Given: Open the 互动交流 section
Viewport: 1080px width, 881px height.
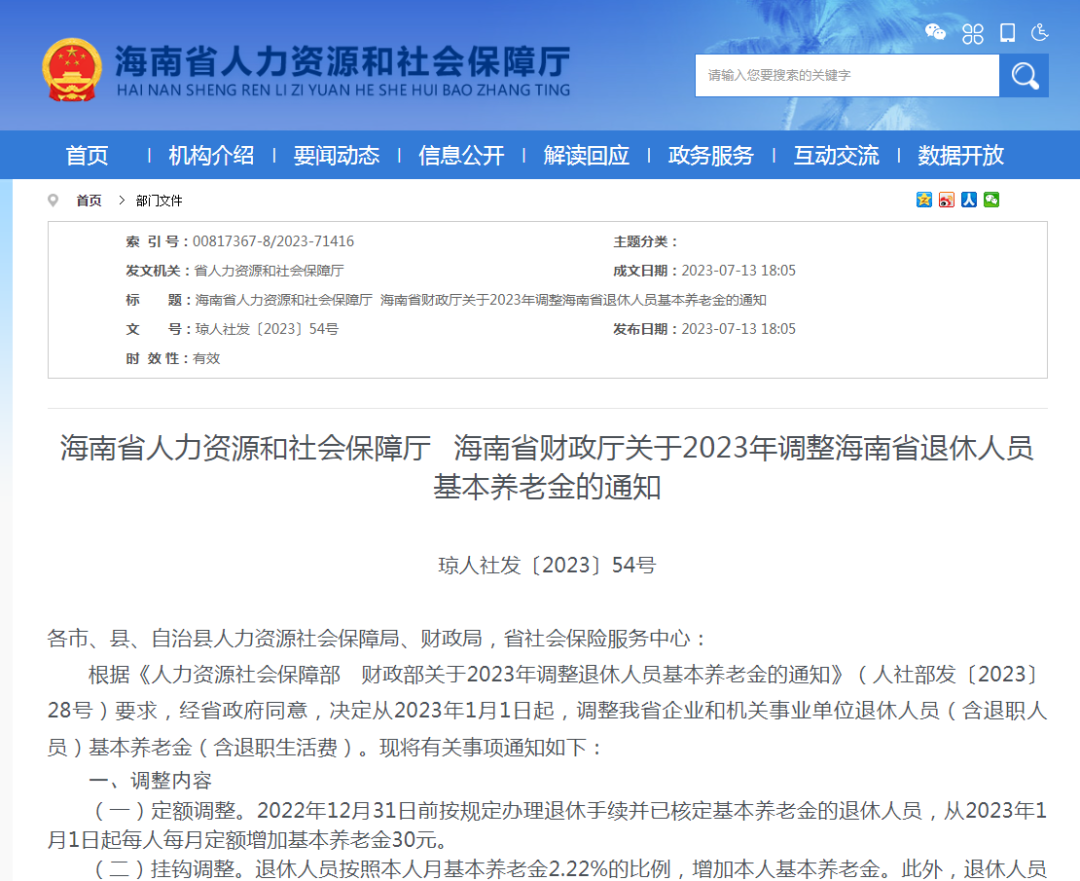Looking at the screenshot, I should [x=836, y=155].
